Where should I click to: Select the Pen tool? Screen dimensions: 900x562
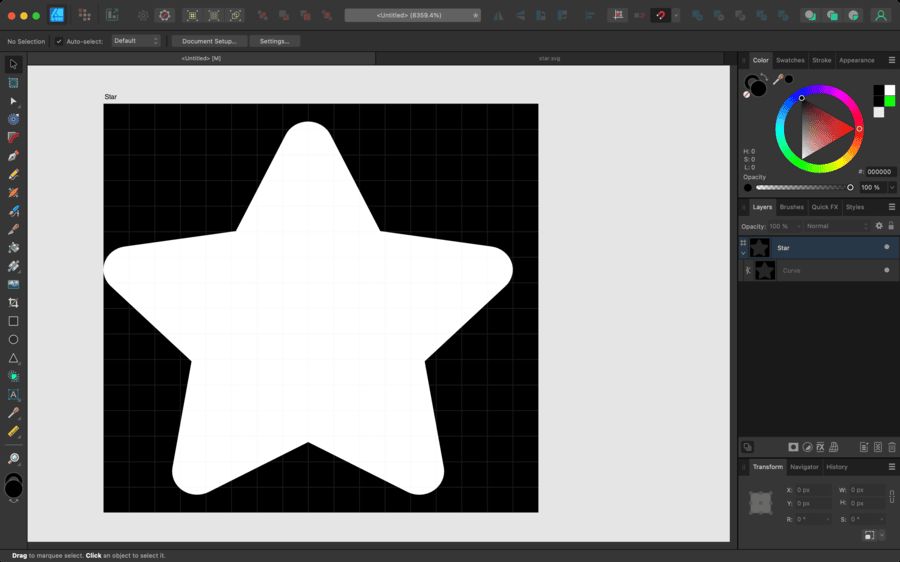click(13, 156)
